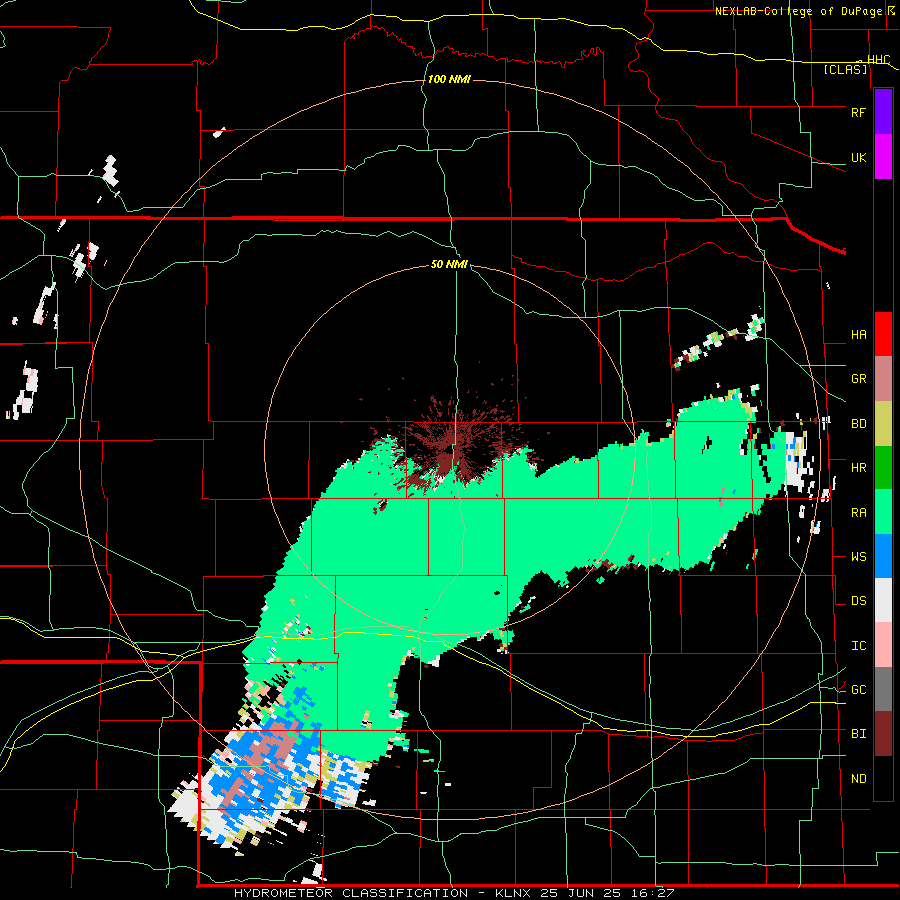
Task: Click the RA legend label
Action: (x=858, y=512)
